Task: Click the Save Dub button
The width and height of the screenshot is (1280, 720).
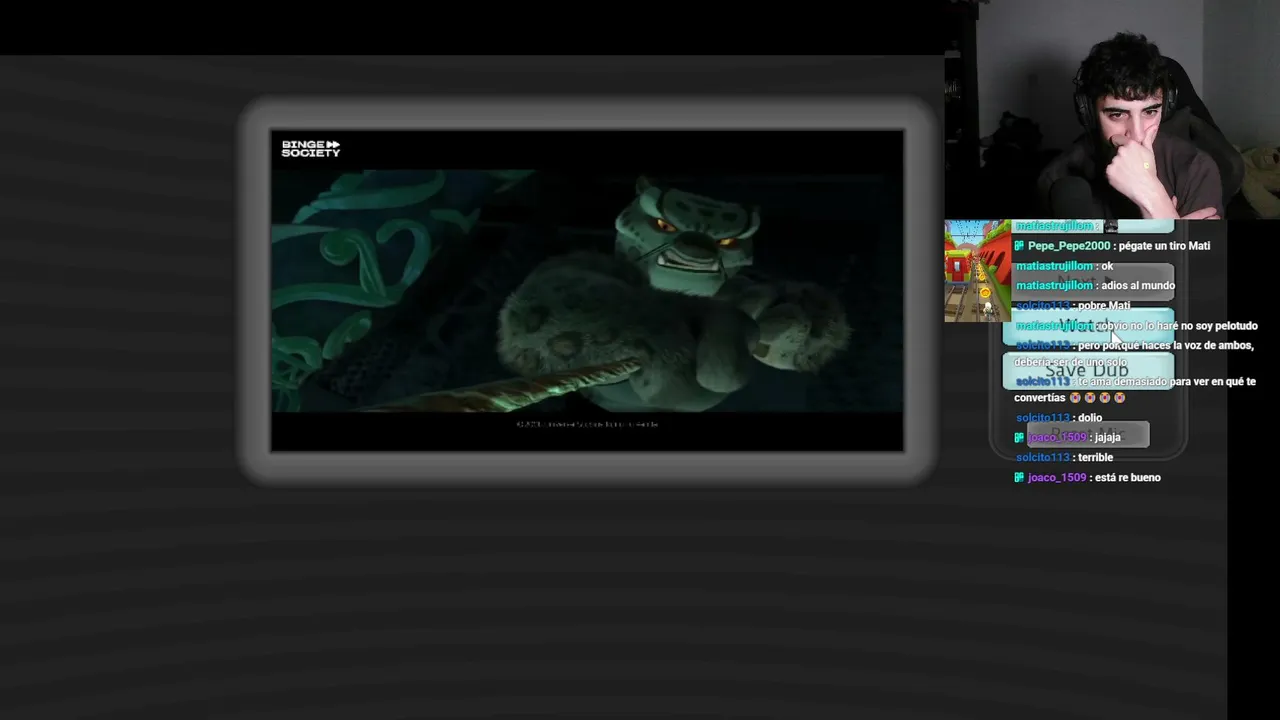Action: [x=1088, y=371]
